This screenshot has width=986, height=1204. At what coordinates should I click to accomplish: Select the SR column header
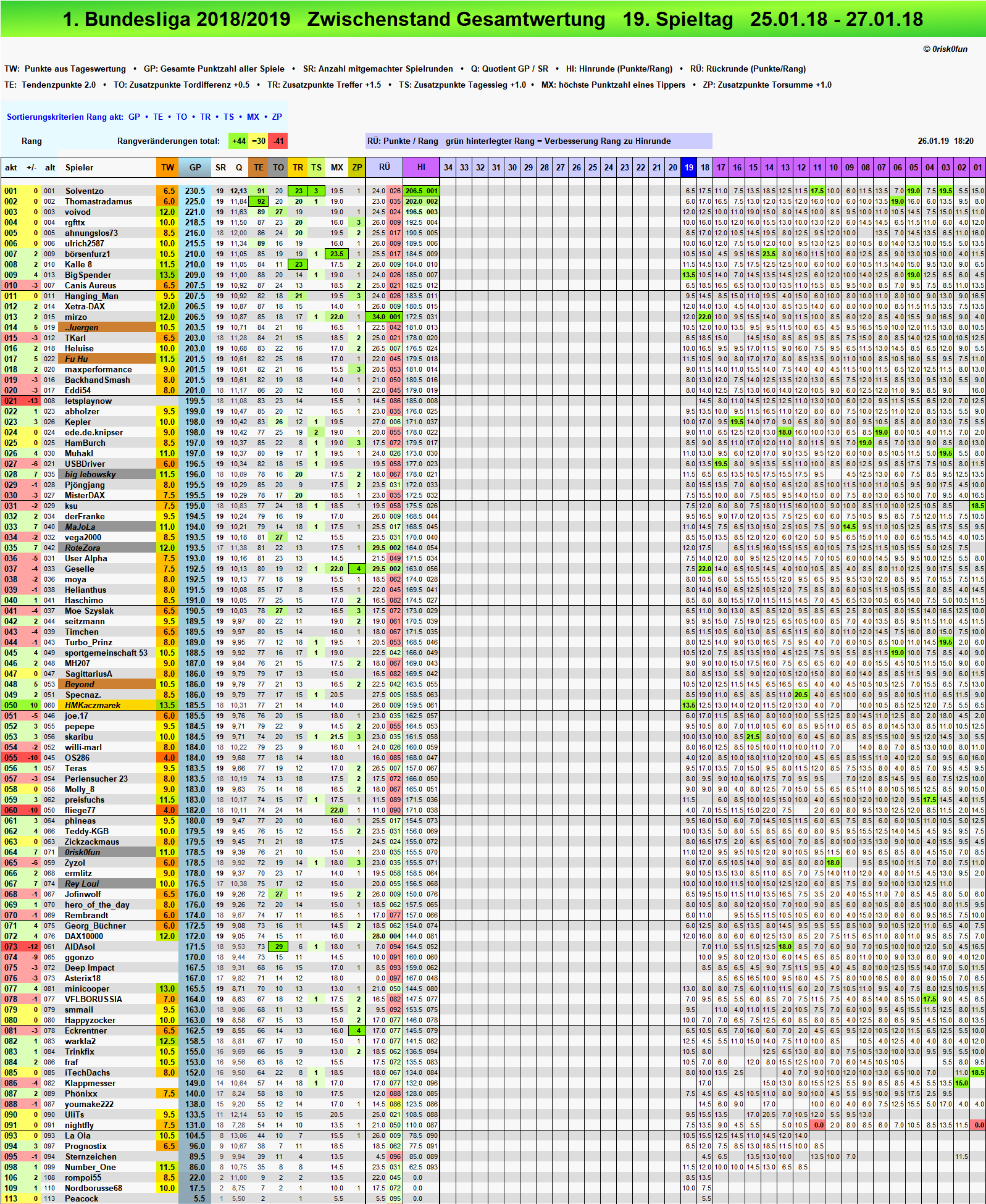click(220, 167)
